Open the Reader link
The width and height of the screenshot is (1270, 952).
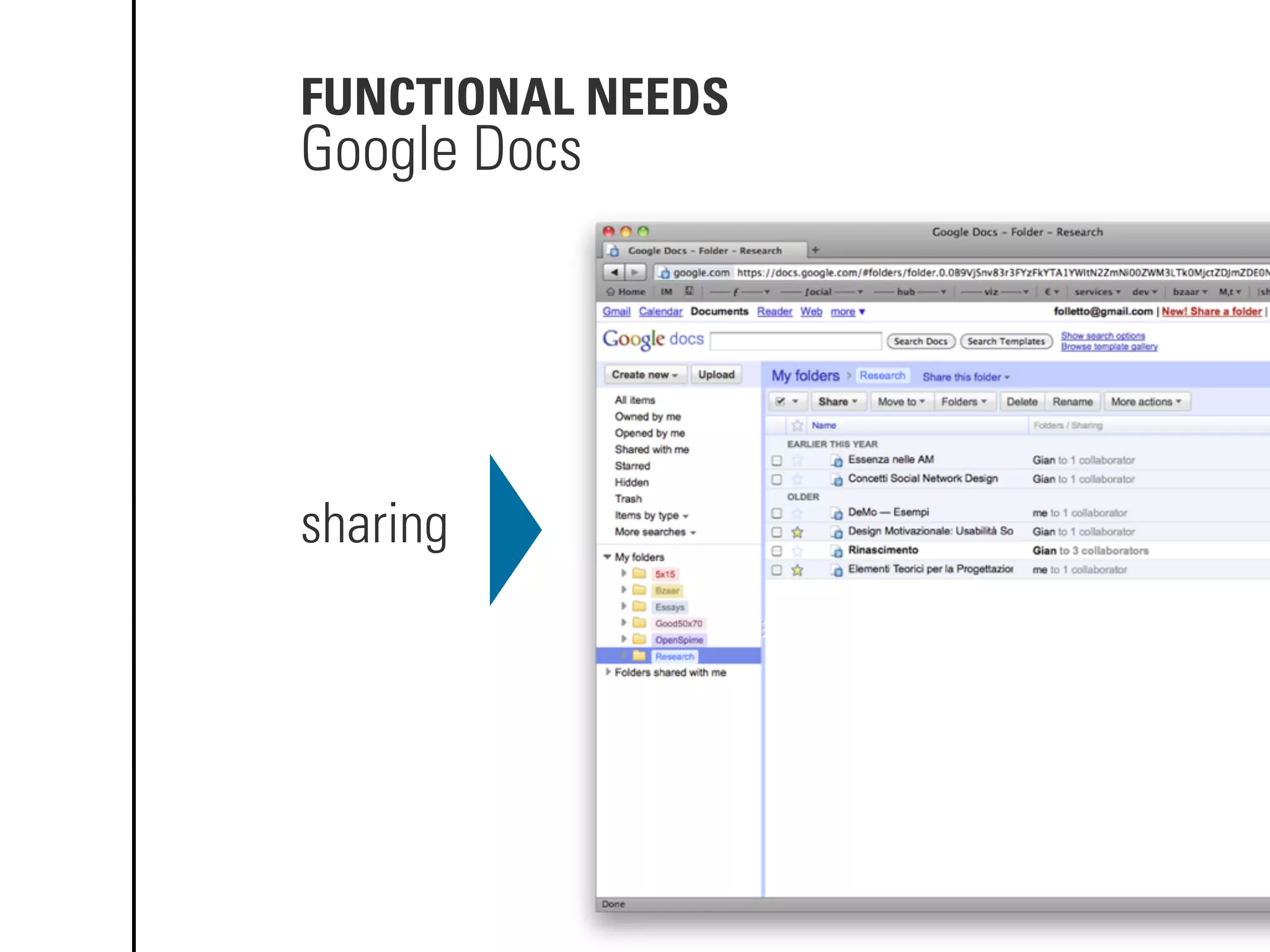(775, 311)
